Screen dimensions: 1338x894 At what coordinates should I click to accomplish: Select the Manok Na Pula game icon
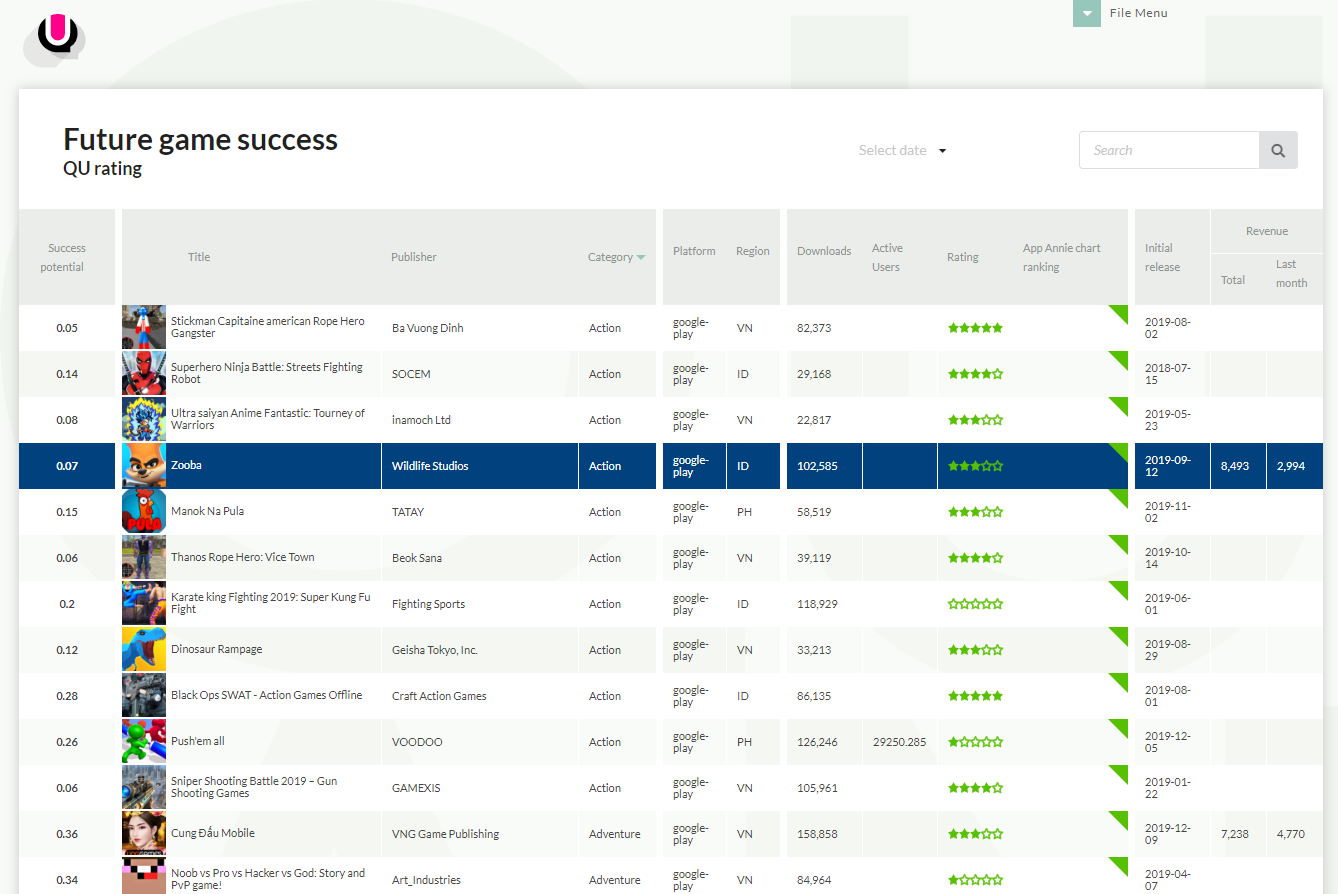[x=144, y=512]
